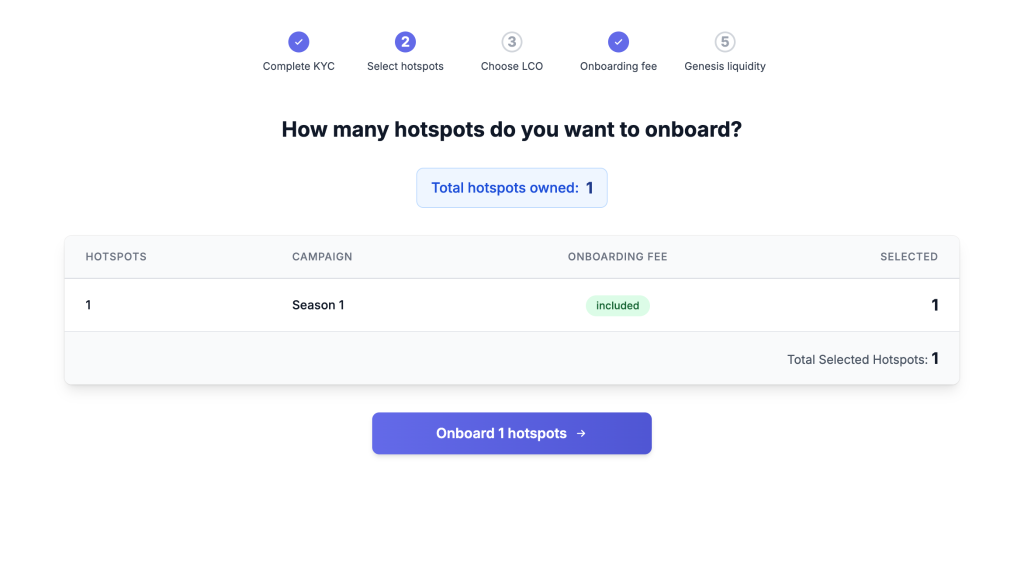Click the Onboarding fee checkmark icon
This screenshot has height=569, width=1024.
pyautogui.click(x=618, y=42)
